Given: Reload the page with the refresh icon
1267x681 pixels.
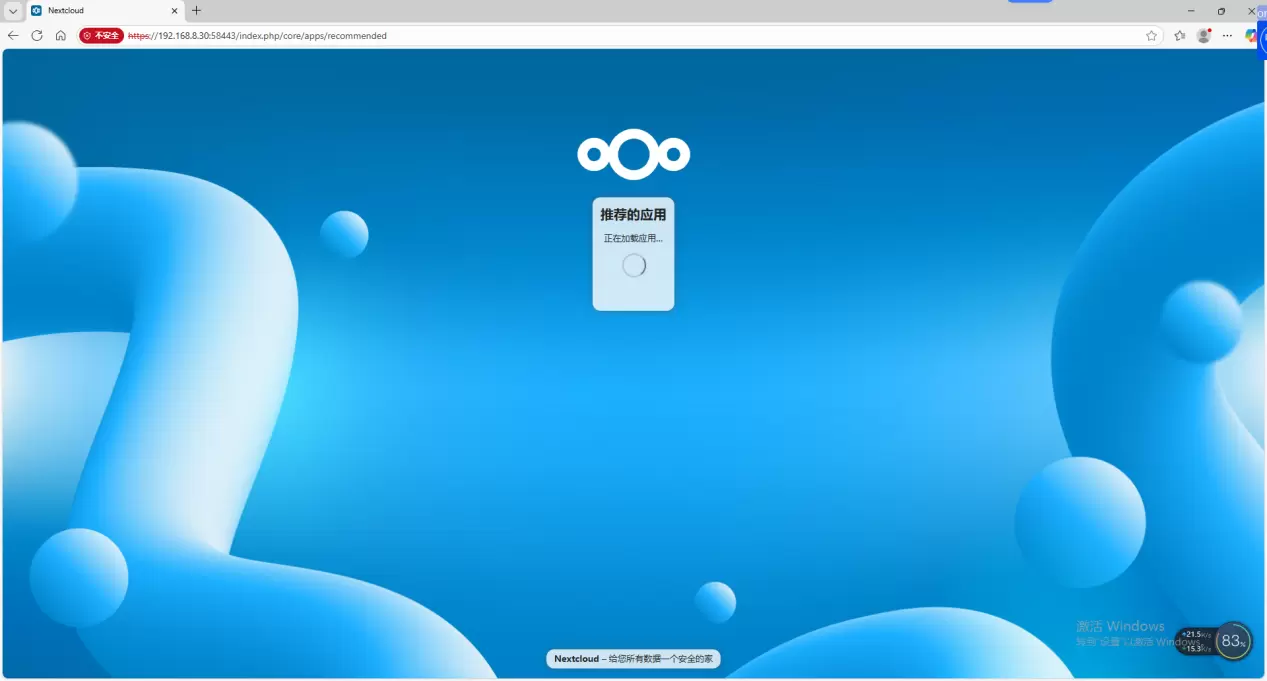Looking at the screenshot, I should point(37,35).
